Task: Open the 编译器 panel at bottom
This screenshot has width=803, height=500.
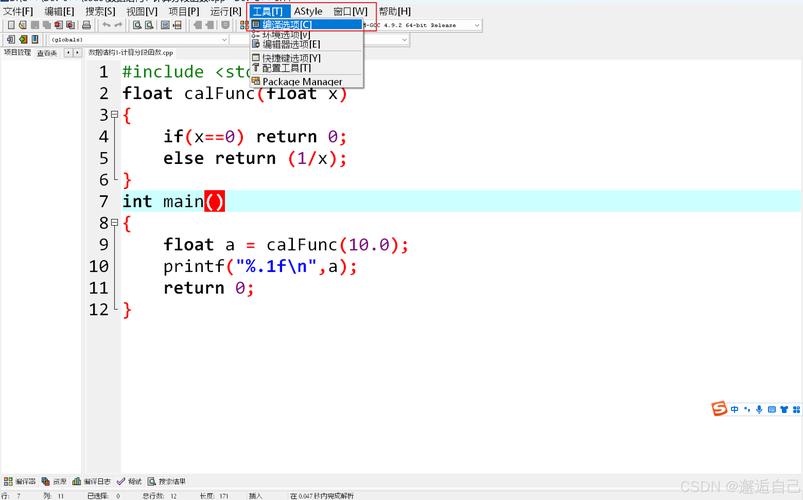Action: 20,481
